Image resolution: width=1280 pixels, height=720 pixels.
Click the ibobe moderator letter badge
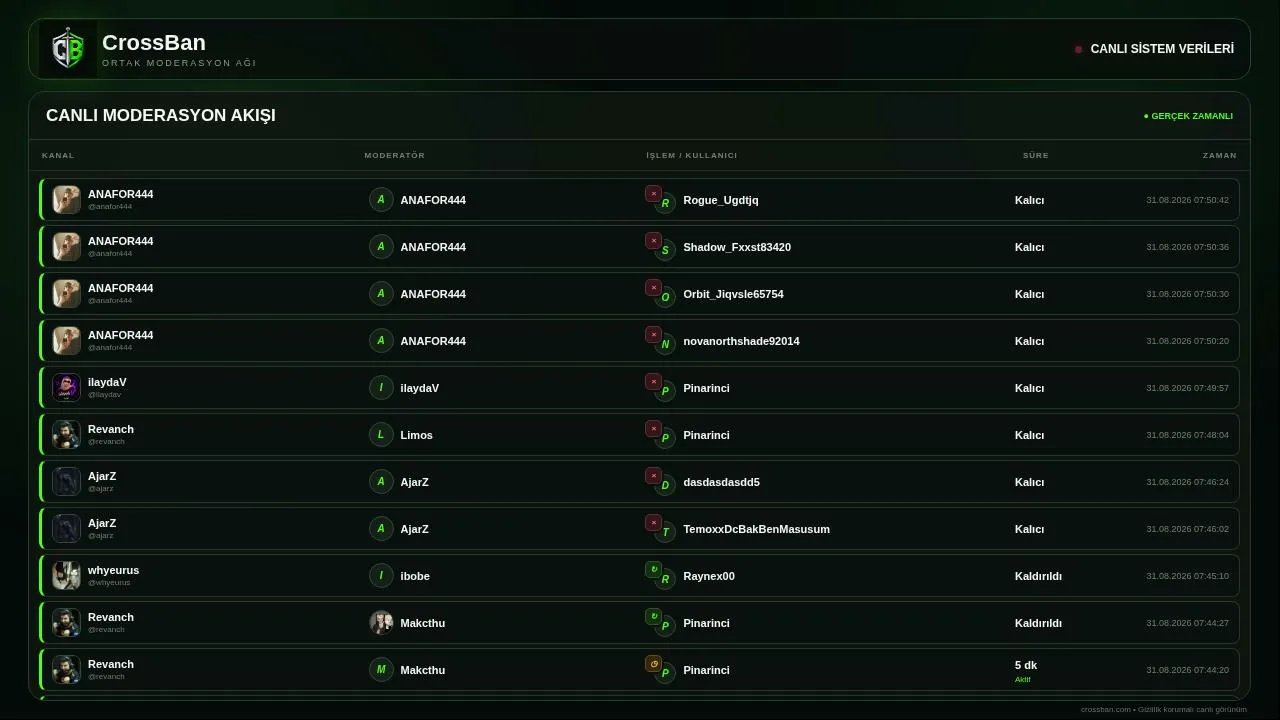[x=381, y=575]
